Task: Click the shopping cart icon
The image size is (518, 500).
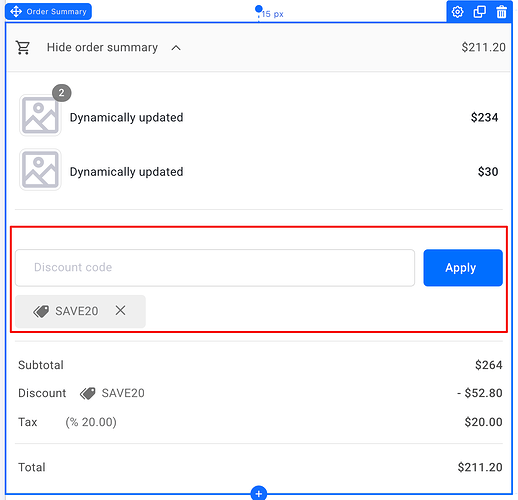Action: pyautogui.click(x=23, y=48)
